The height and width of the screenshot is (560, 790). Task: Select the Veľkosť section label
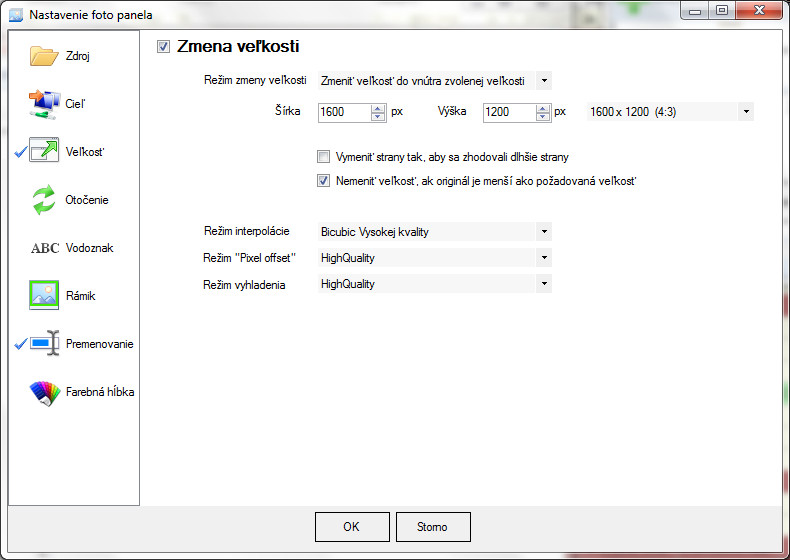point(85,152)
